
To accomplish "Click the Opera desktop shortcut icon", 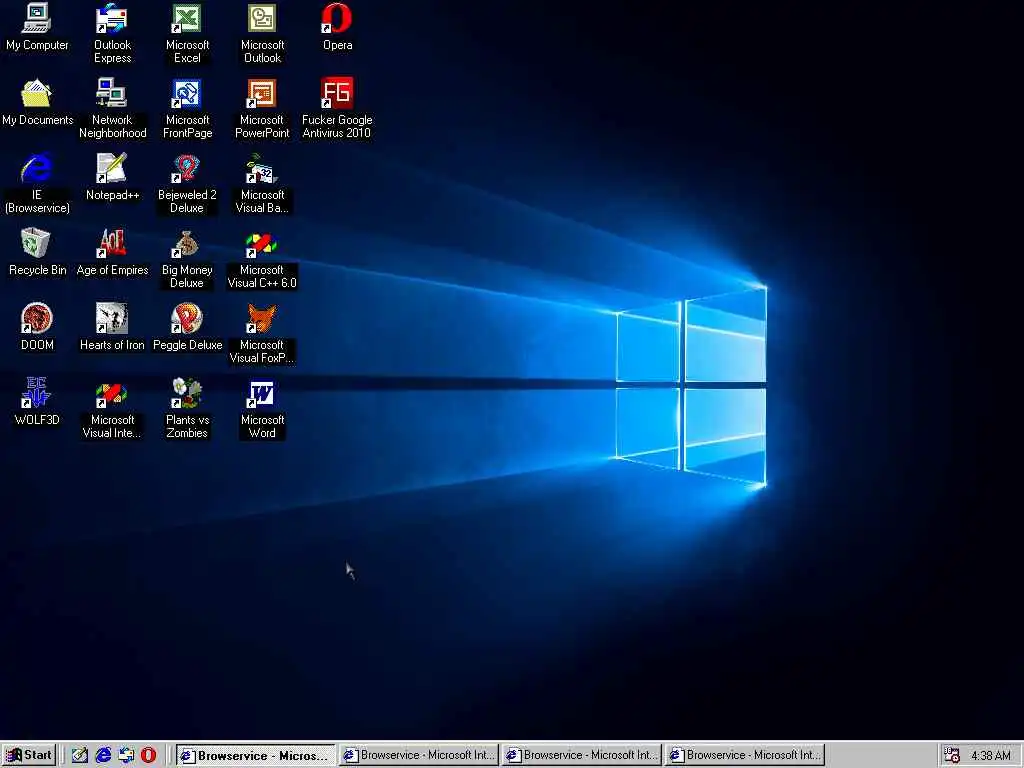I will click(x=337, y=19).
